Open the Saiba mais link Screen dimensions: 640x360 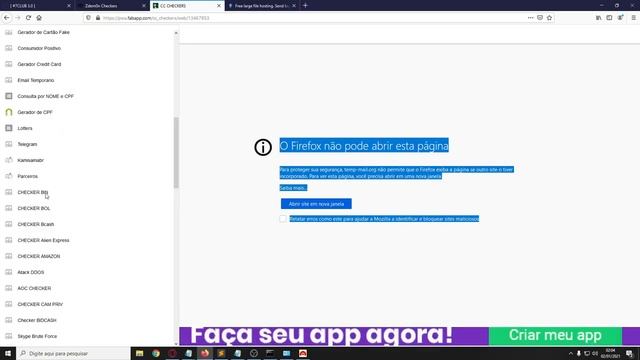293,188
